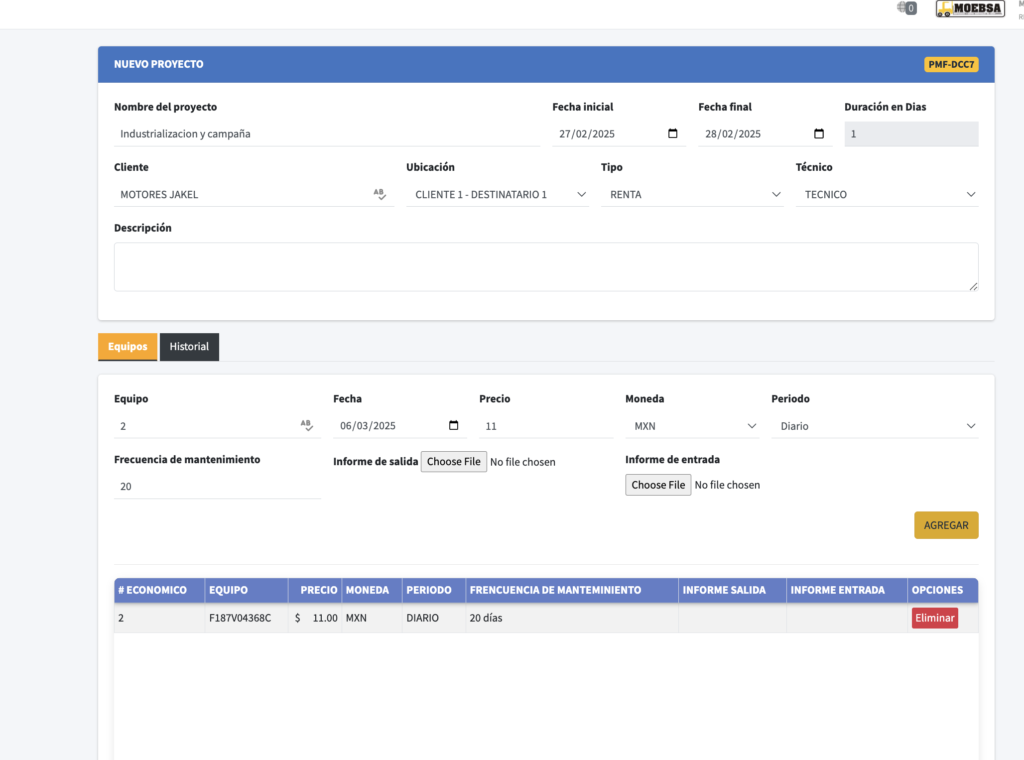This screenshot has height=760, width=1024.
Task: Select the Equipos tab
Action: point(127,347)
